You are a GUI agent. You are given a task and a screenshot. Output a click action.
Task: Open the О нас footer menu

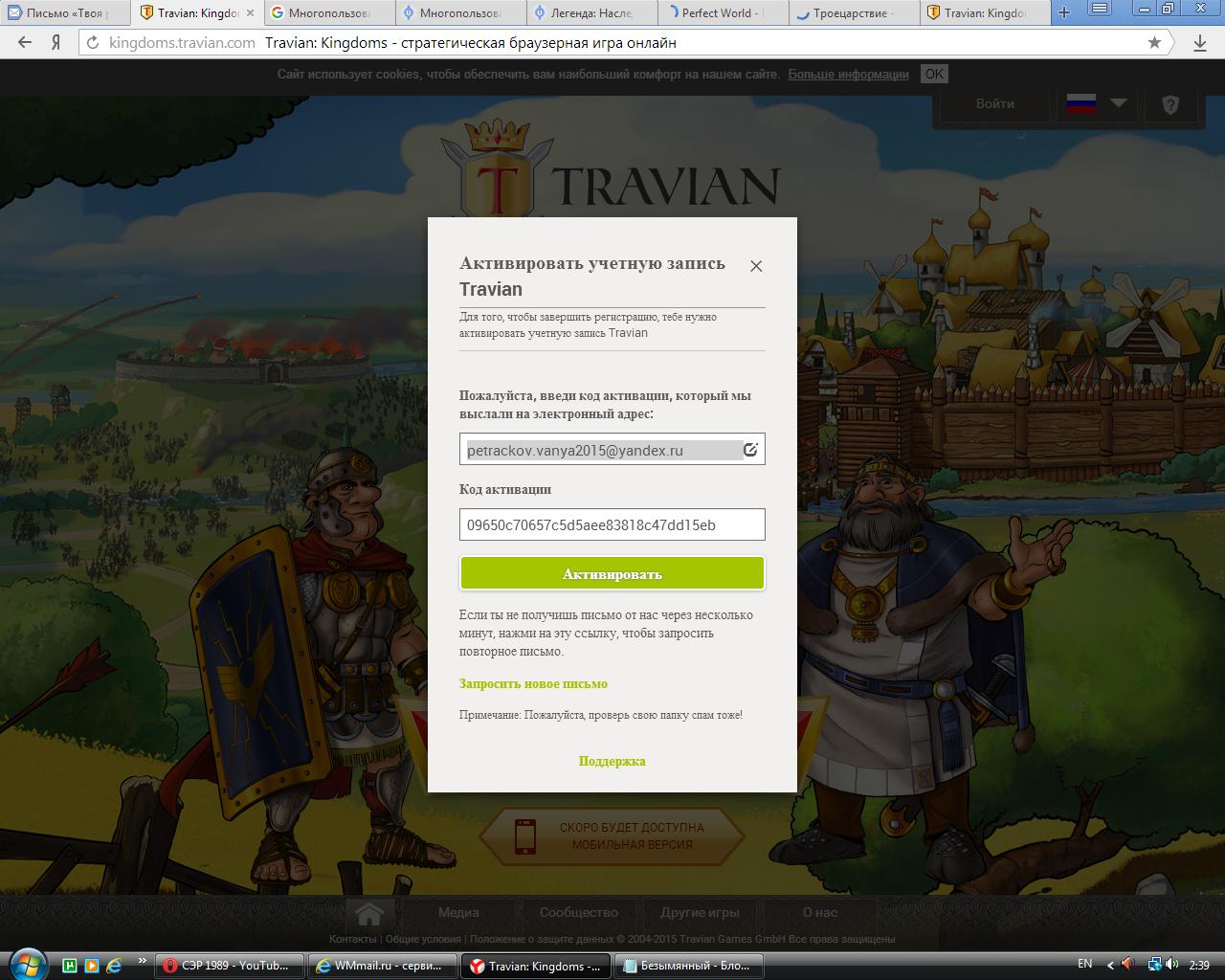coord(819,912)
